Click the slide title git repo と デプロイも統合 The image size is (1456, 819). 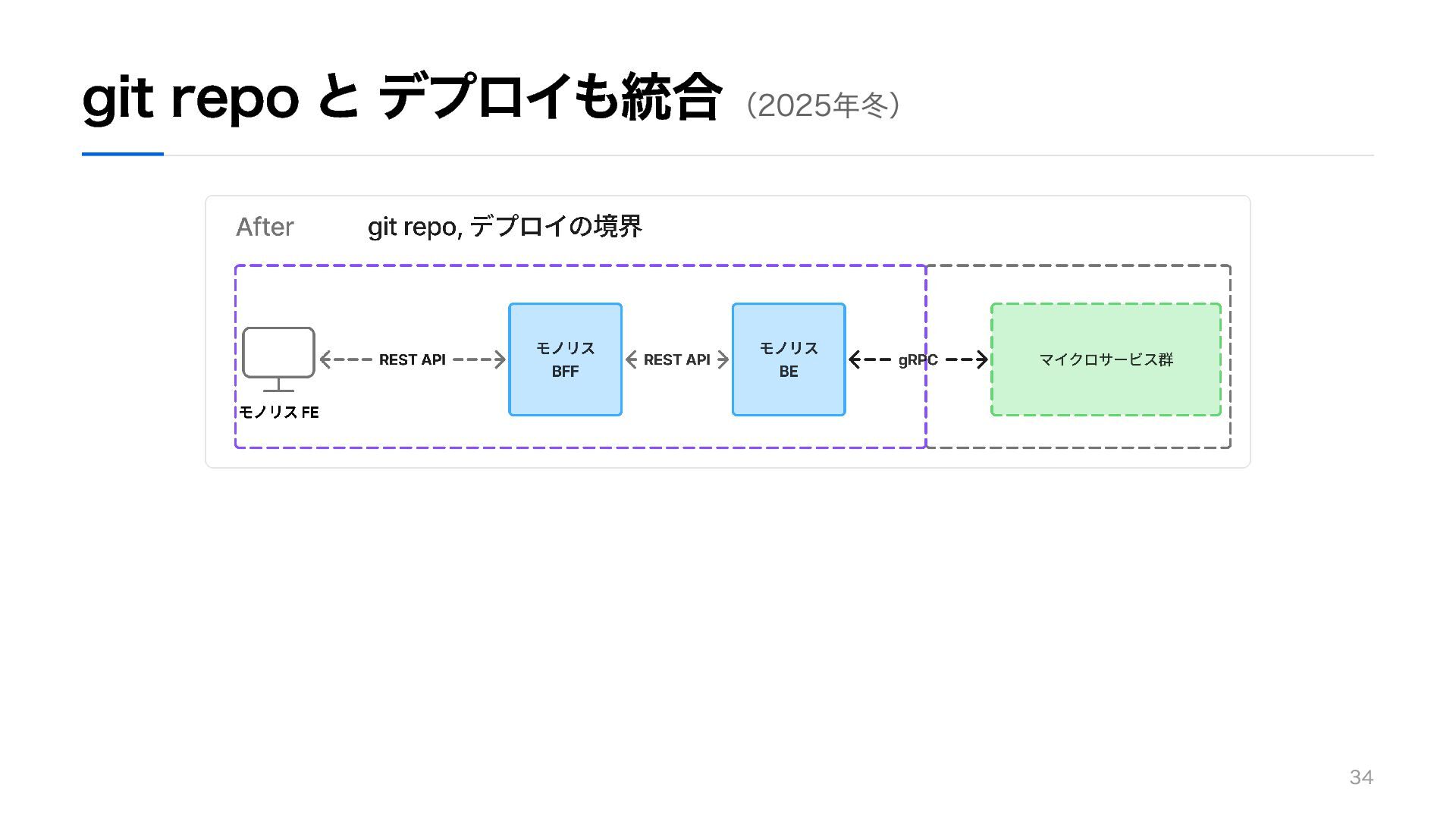pyautogui.click(x=401, y=98)
